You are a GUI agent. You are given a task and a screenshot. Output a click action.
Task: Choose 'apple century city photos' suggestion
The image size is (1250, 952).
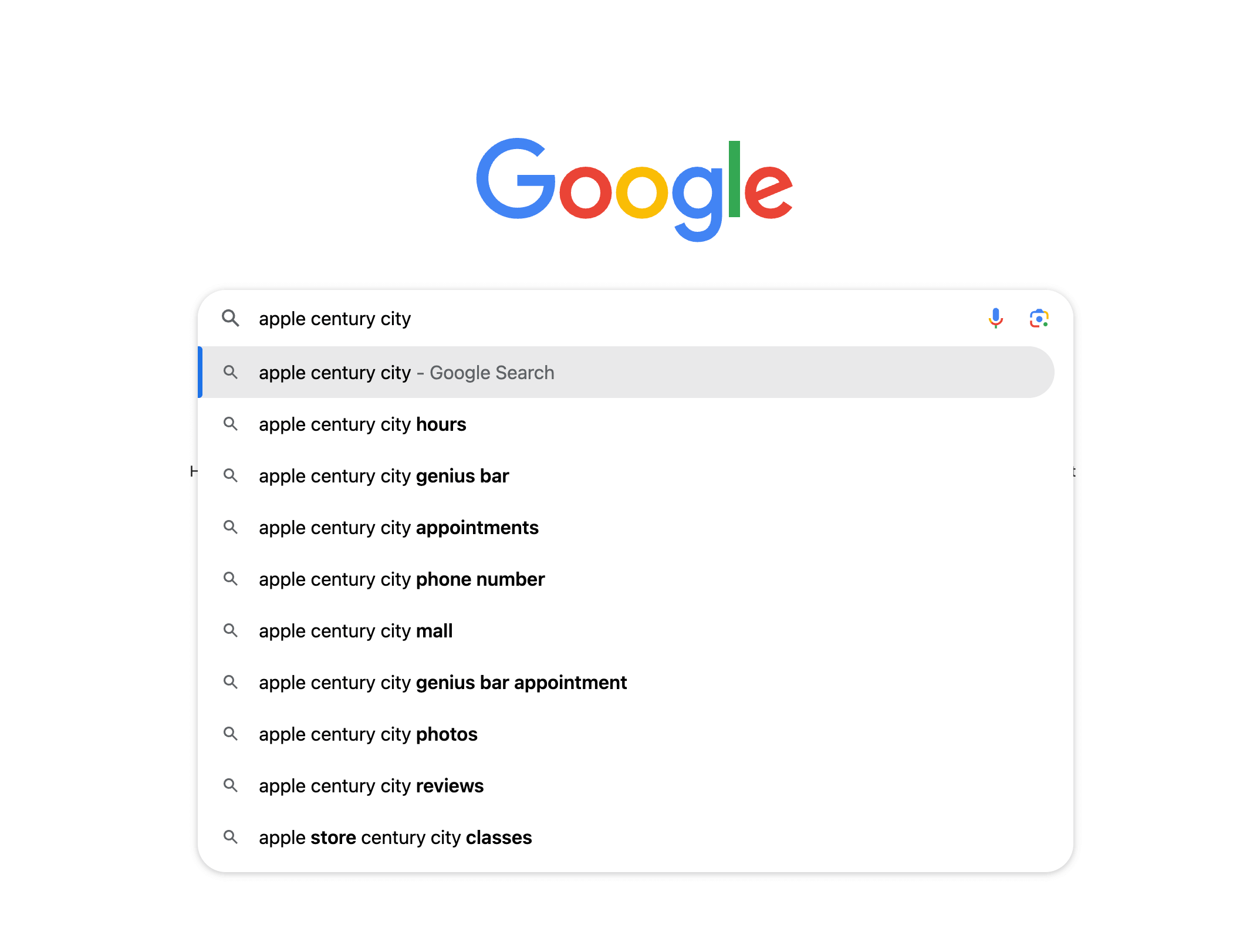click(x=368, y=734)
